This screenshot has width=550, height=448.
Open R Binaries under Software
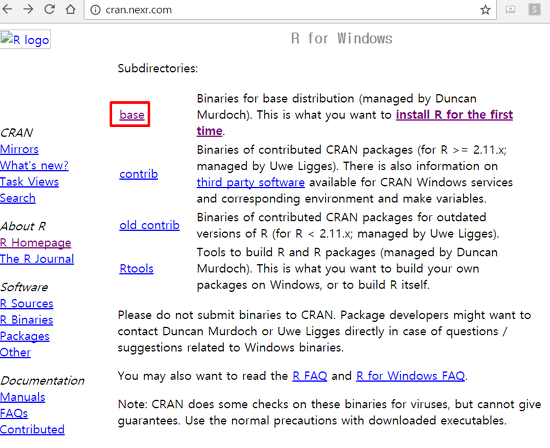click(x=27, y=320)
